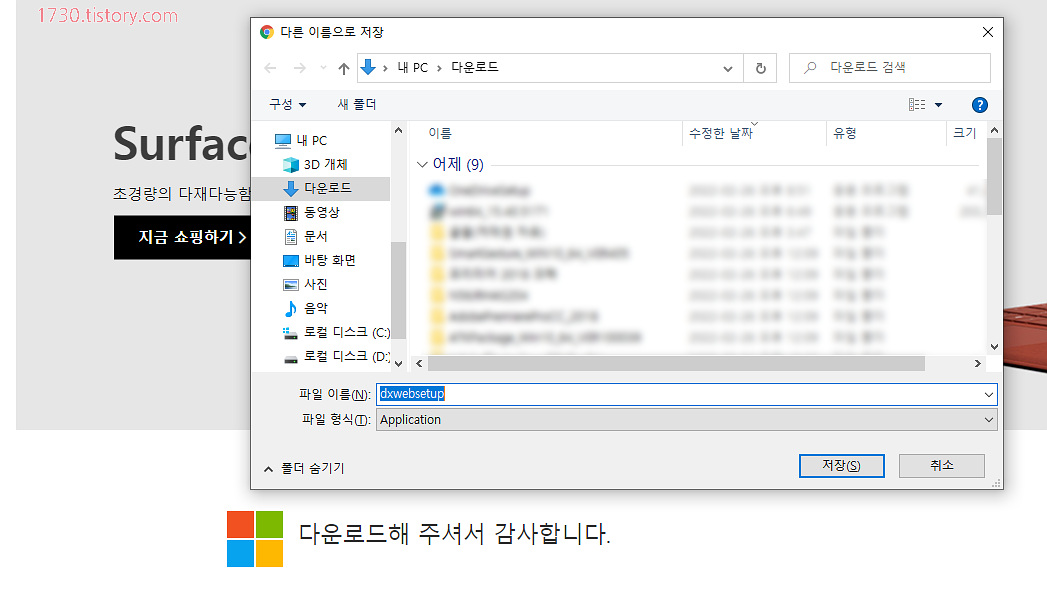Click '지금 쇼핑하기' button on the webpage
Image resolution: width=1047 pixels, height=589 pixels.
[x=182, y=237]
